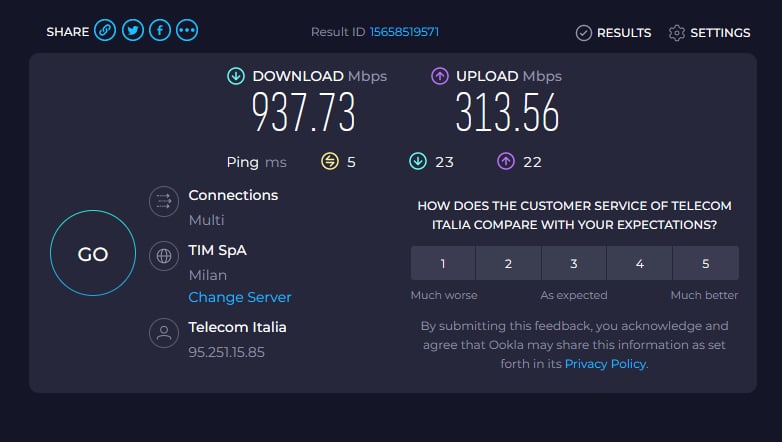Click the Change Server link
Screen dimensions: 782x442
point(239,297)
